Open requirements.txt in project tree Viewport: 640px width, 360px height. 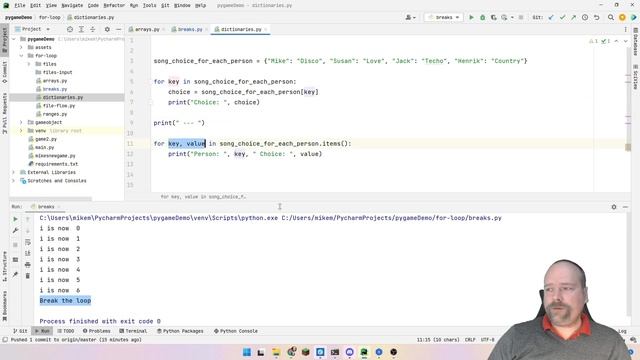point(56,164)
